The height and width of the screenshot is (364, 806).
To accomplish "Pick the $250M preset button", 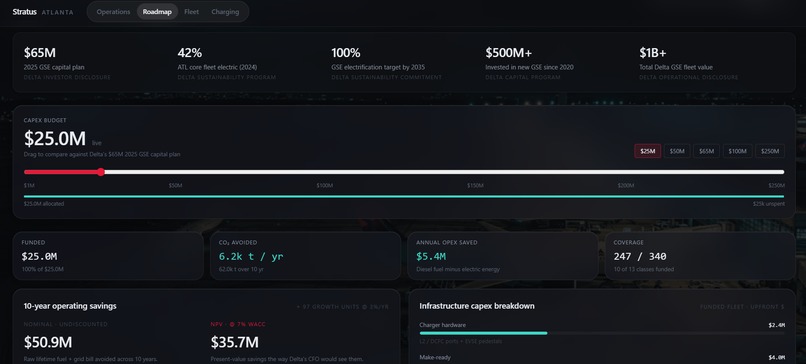I will click(770, 151).
